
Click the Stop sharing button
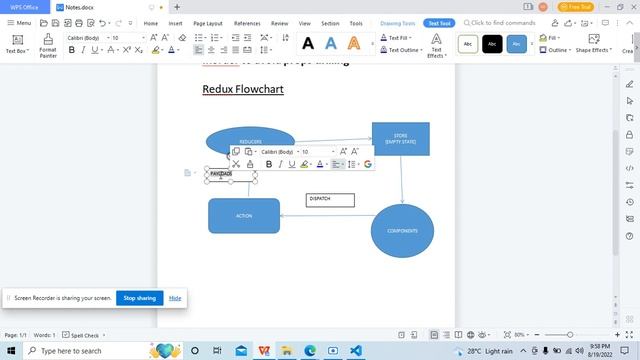point(140,298)
